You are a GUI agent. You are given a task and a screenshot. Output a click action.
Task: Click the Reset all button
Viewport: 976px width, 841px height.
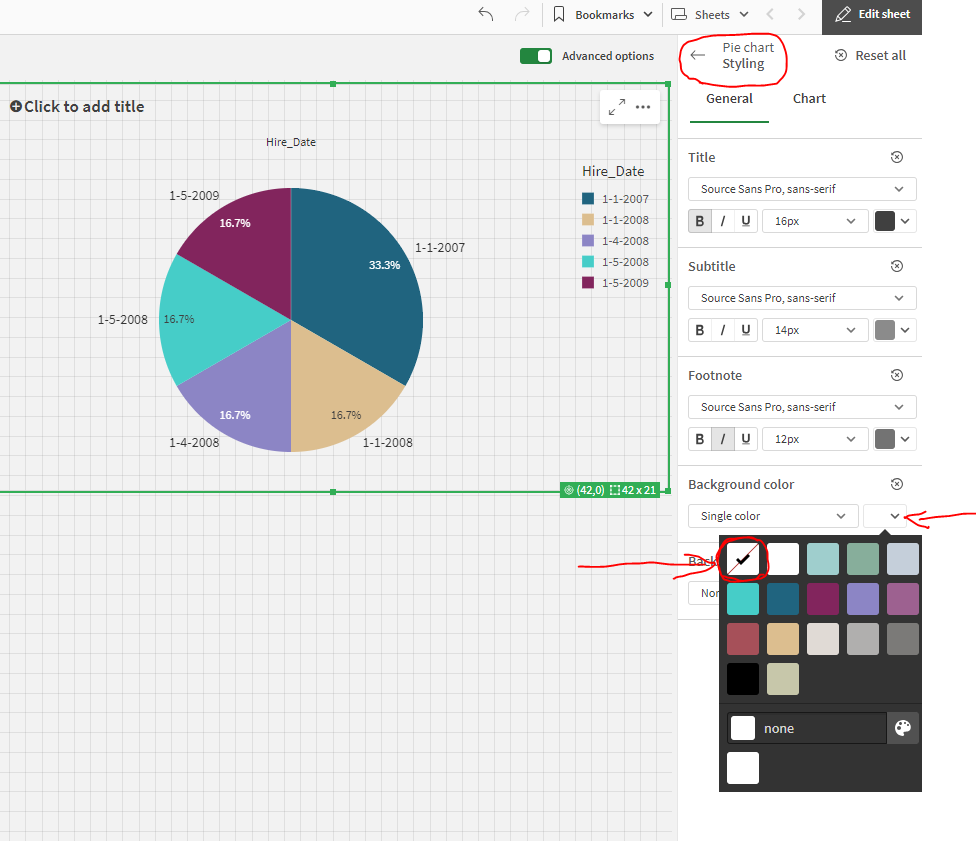[x=869, y=55]
